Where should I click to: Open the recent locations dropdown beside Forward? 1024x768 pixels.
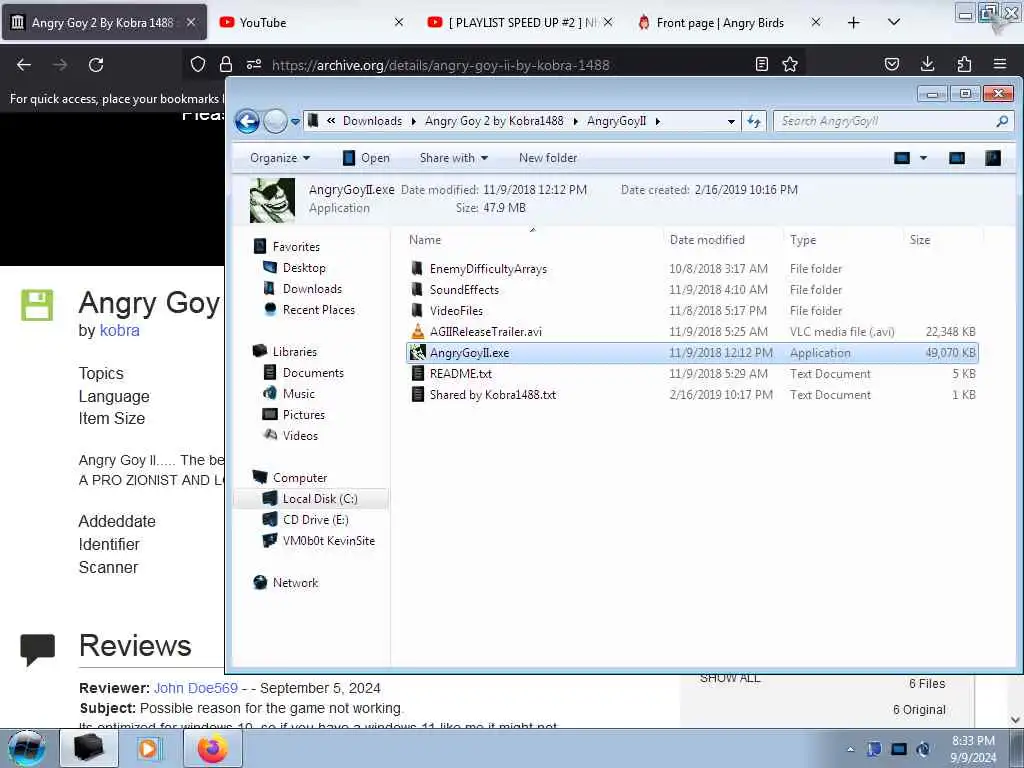(x=295, y=121)
